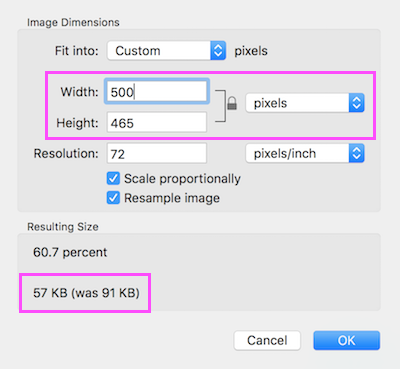Click the OK button

(347, 340)
